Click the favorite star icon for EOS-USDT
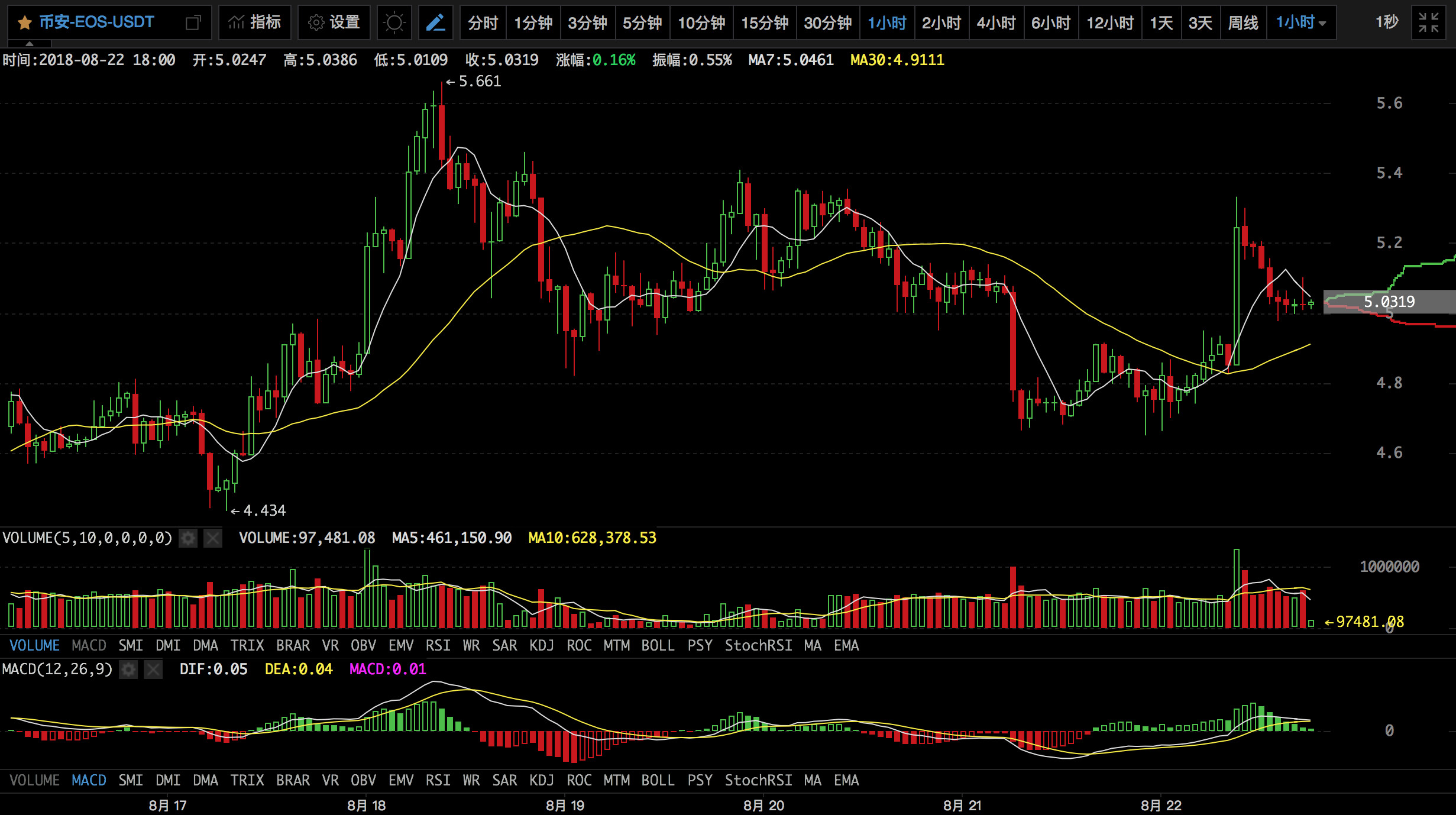Image resolution: width=1456 pixels, height=815 pixels. (x=24, y=23)
